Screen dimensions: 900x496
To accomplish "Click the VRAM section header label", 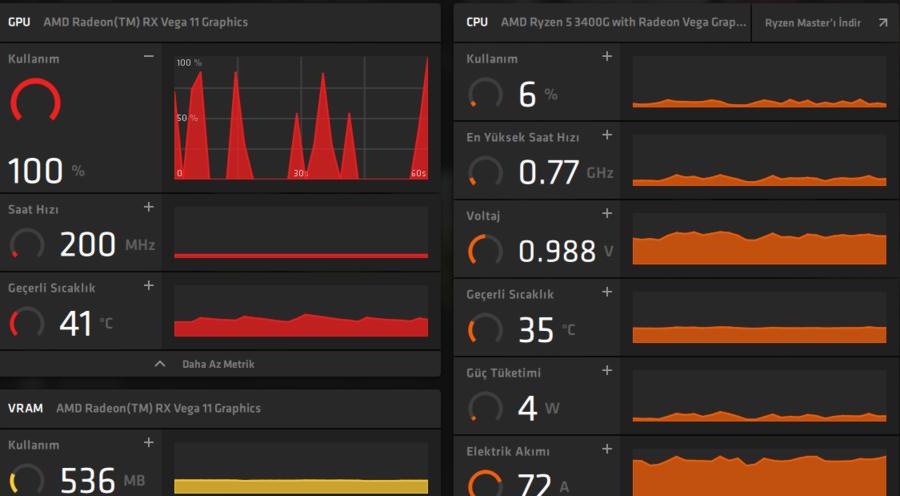I will tap(25, 408).
